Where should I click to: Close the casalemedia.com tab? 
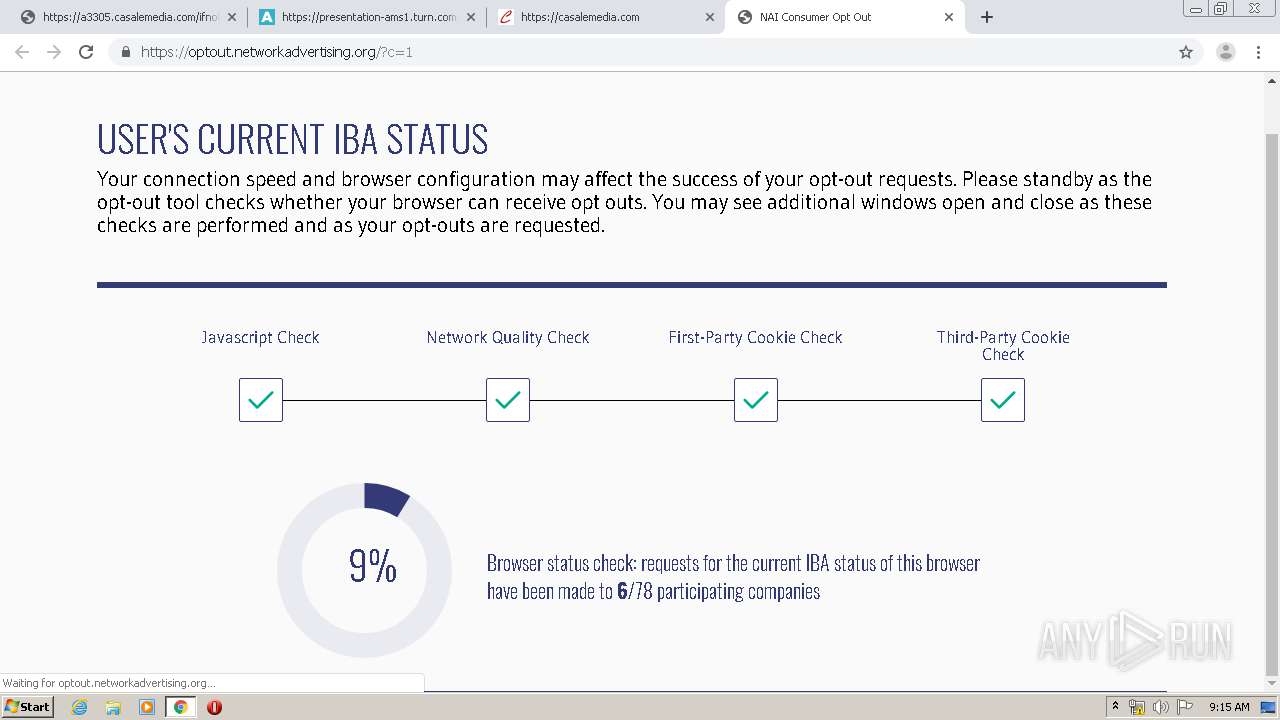point(710,17)
